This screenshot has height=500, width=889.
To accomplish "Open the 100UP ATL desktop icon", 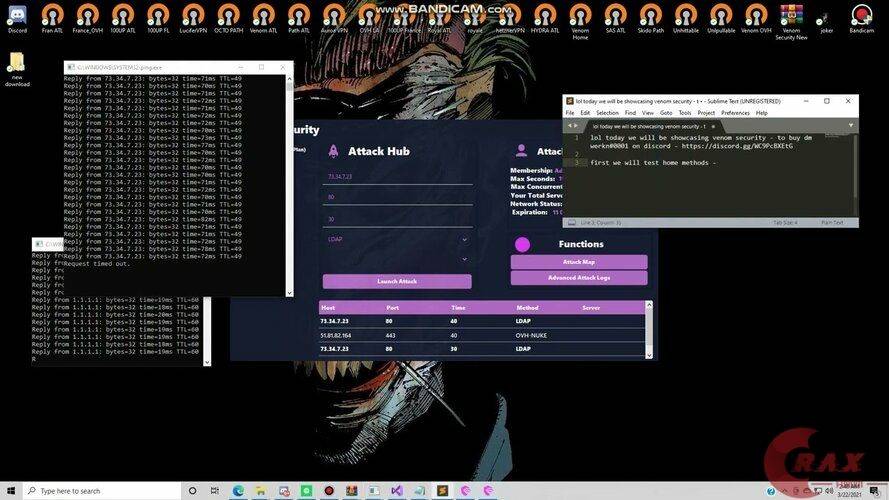I will click(x=123, y=19).
